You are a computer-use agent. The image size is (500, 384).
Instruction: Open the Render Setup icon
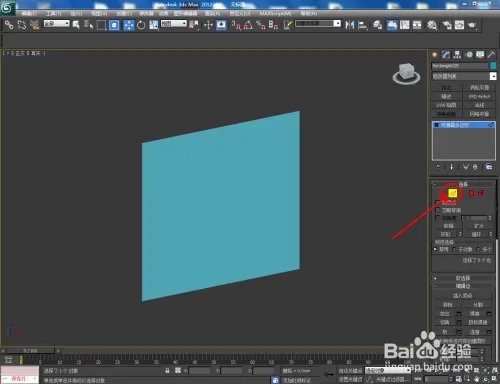[x=447, y=25]
